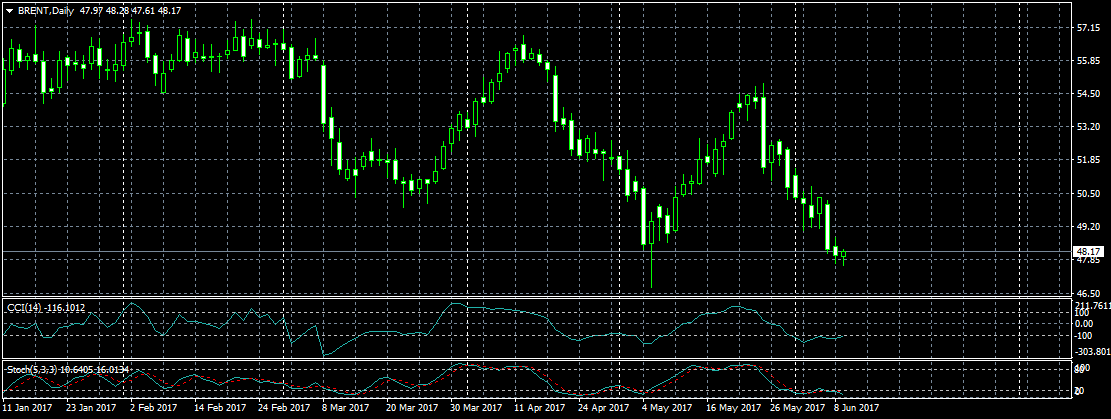Click the horizontal current price line

tap(500, 251)
